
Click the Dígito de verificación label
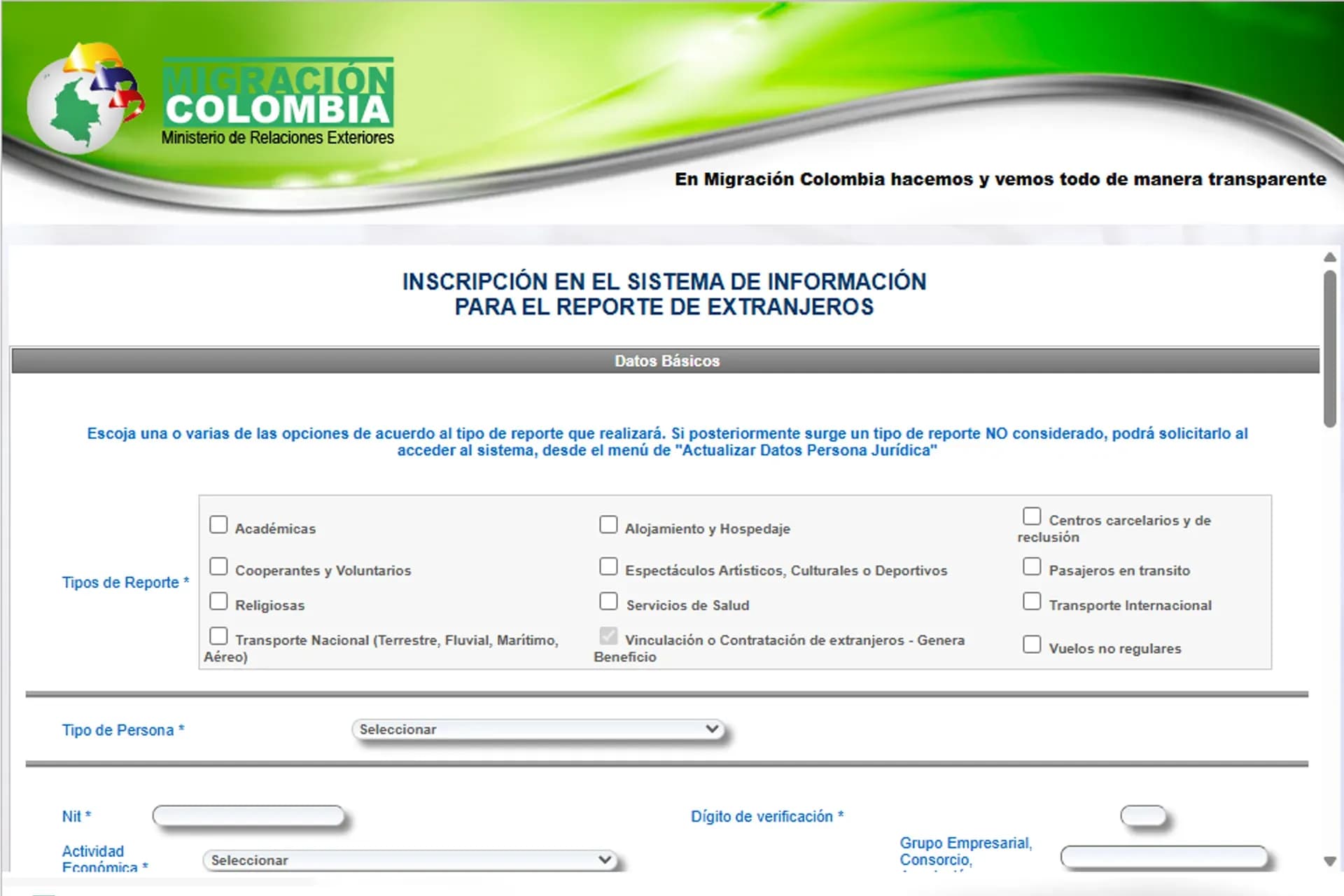[x=767, y=816]
